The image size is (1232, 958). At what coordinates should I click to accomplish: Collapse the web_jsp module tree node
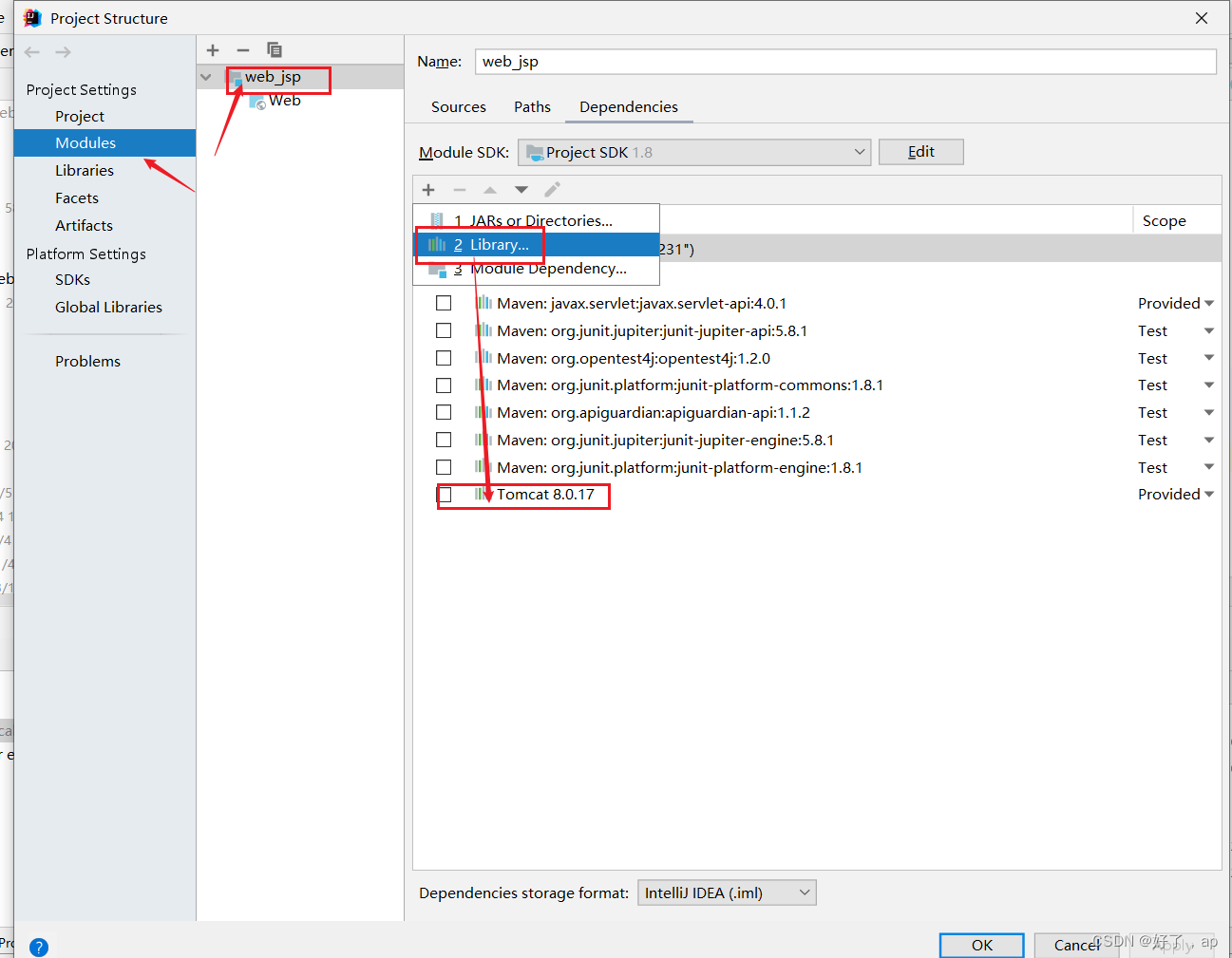tap(206, 77)
